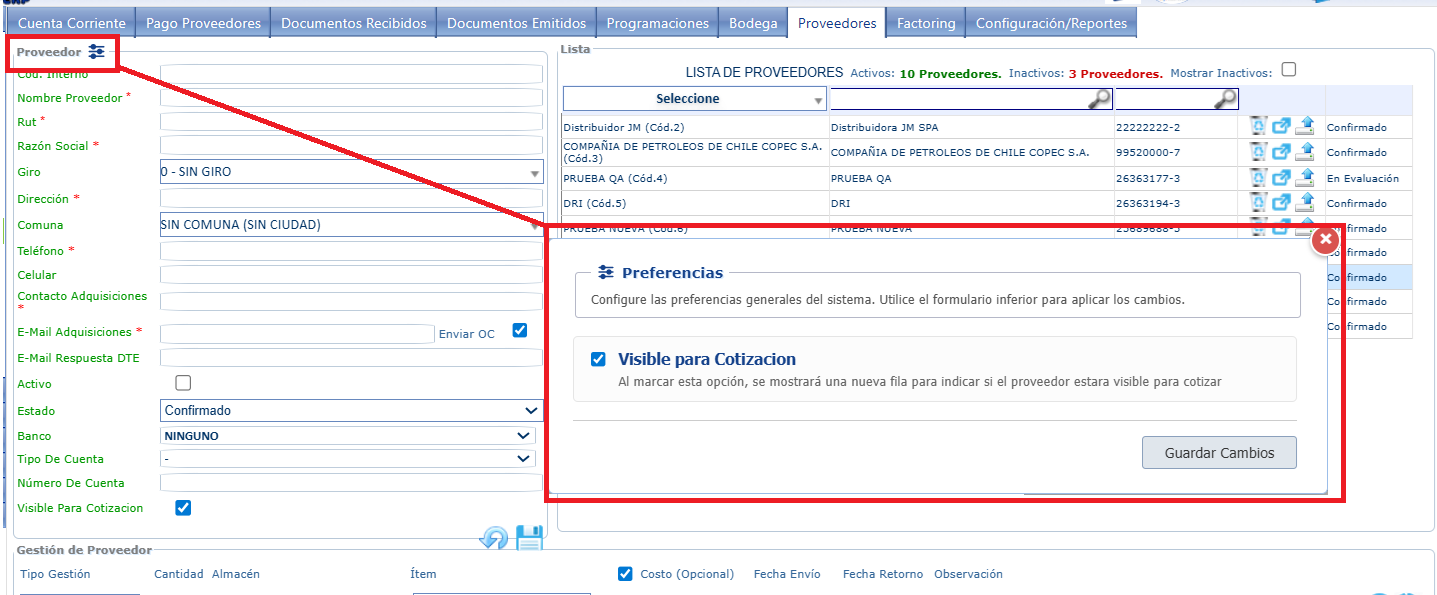Viewport: 1437px width, 595px height.
Task: Open the Giro dropdown with SIN GIRO
Action: pyautogui.click(x=351, y=172)
